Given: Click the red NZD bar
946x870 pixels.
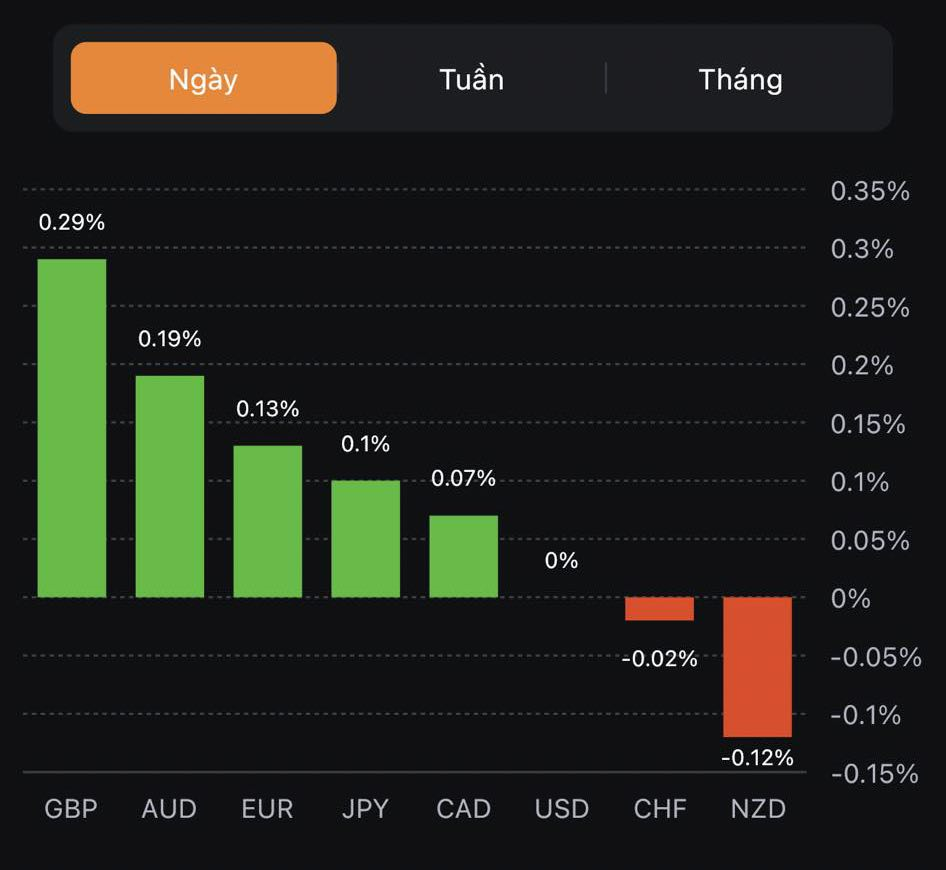Looking at the screenshot, I should 758,666.
